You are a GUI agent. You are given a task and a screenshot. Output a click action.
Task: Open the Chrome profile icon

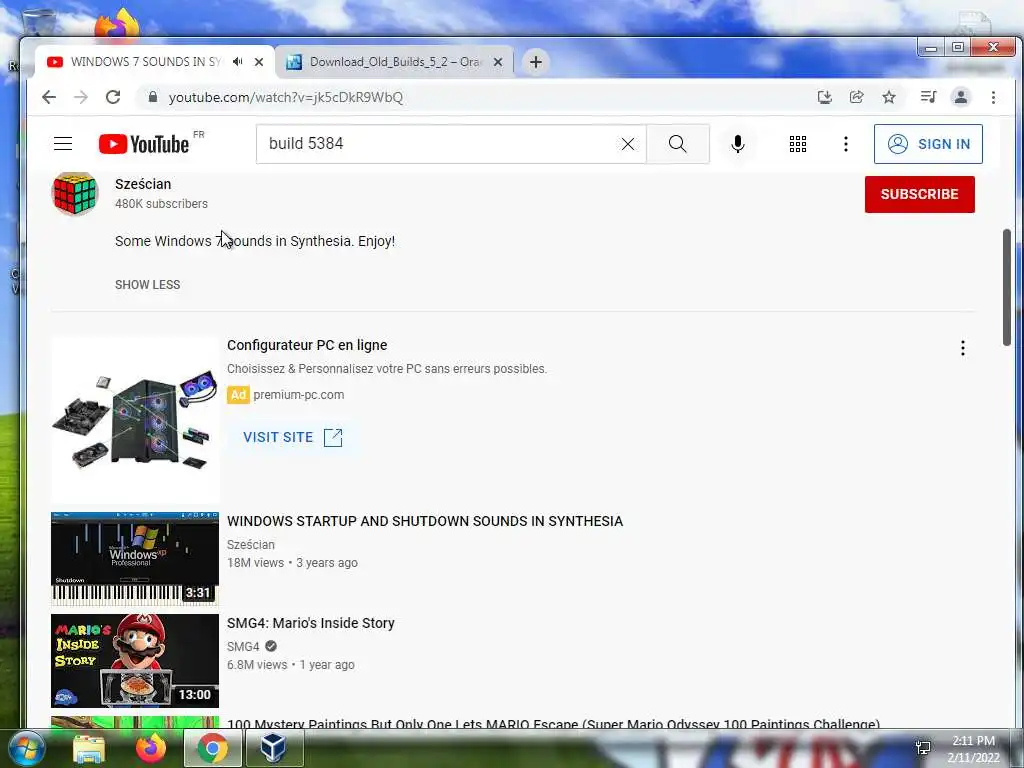tap(961, 97)
